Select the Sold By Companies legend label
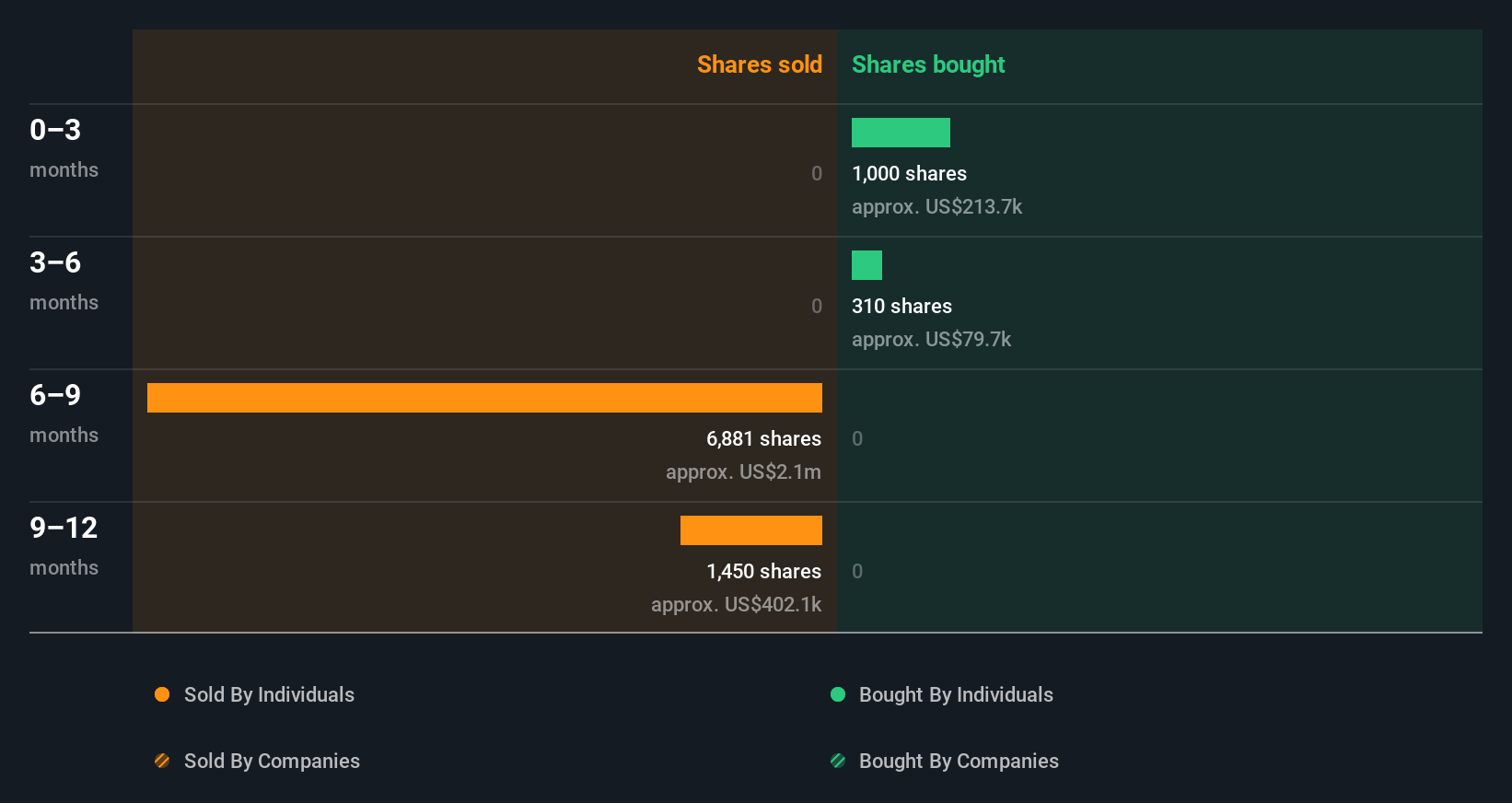Screen dimensions: 1512x803 pos(272,761)
